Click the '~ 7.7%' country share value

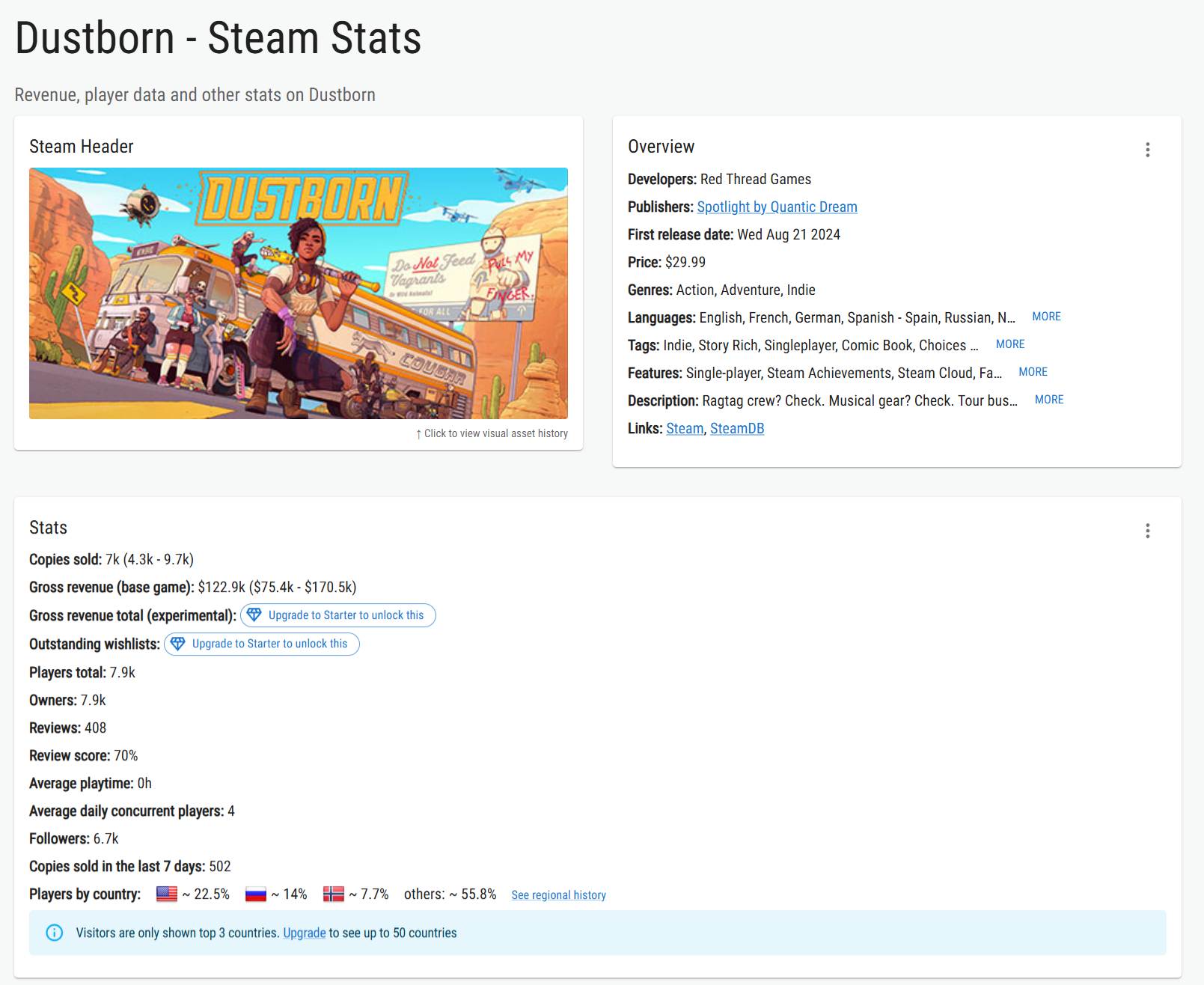tap(369, 894)
